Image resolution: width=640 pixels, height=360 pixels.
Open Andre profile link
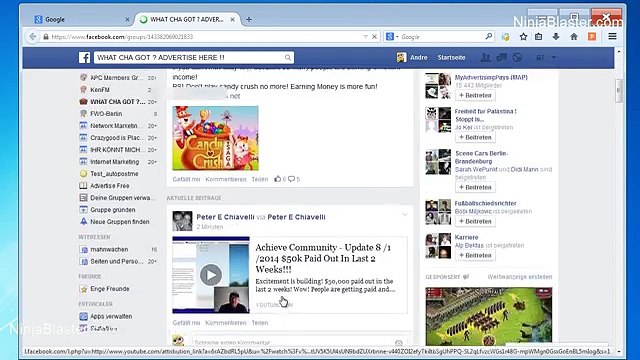click(419, 58)
